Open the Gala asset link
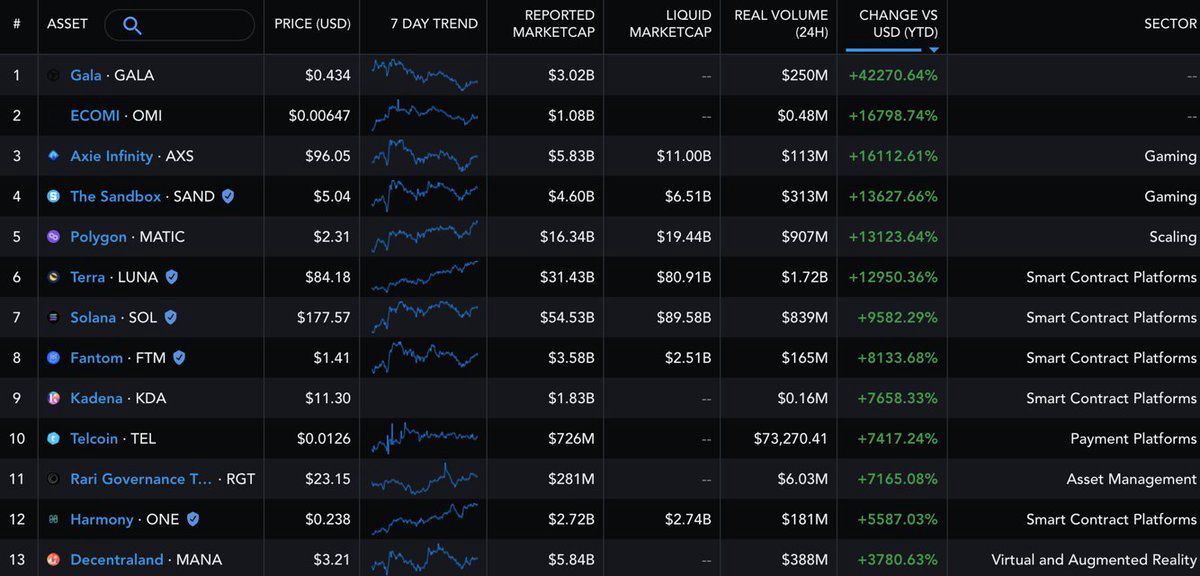Viewport: 1200px width, 576px height. tap(86, 75)
